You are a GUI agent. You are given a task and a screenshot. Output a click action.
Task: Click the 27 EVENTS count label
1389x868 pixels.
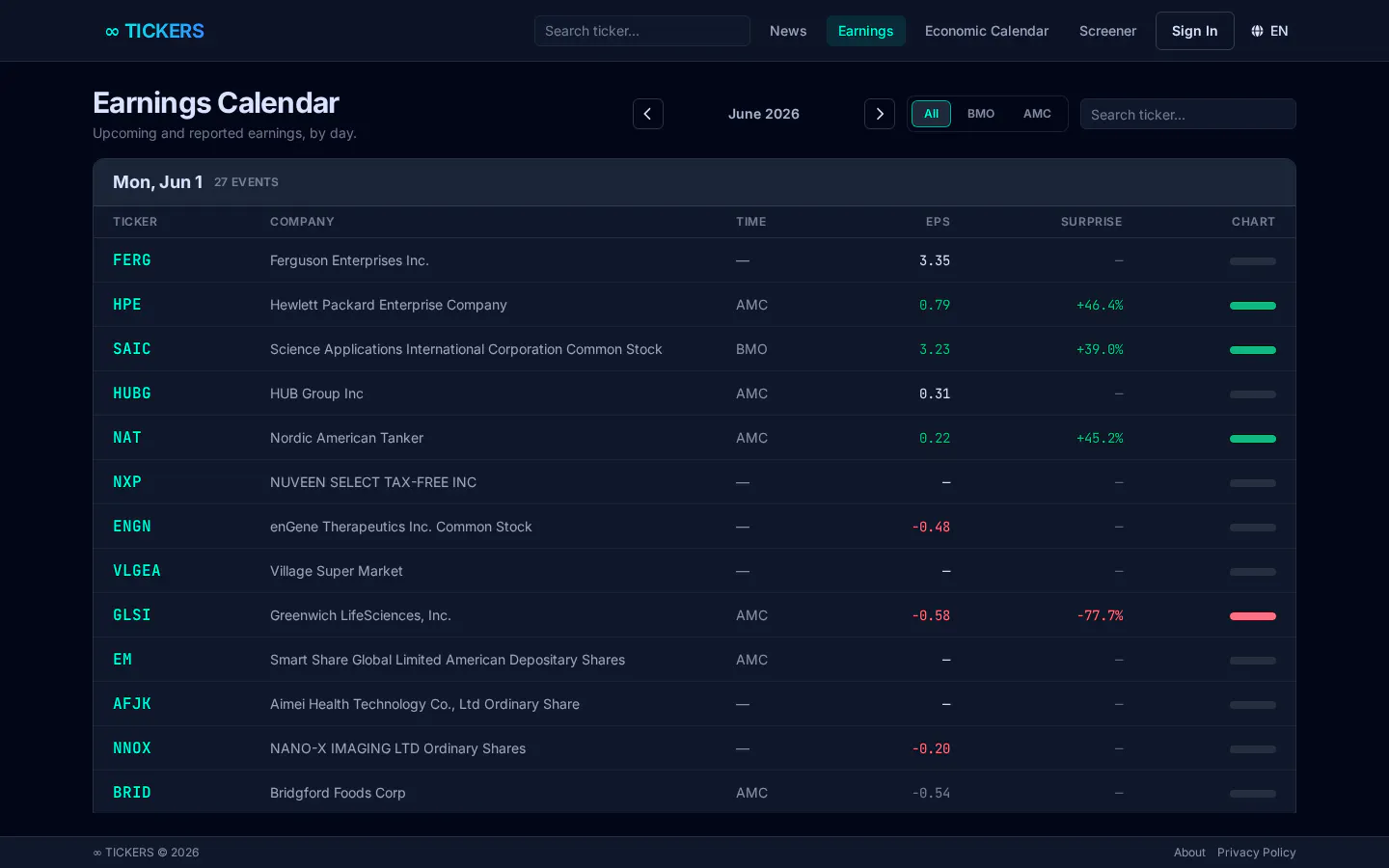[x=246, y=182]
